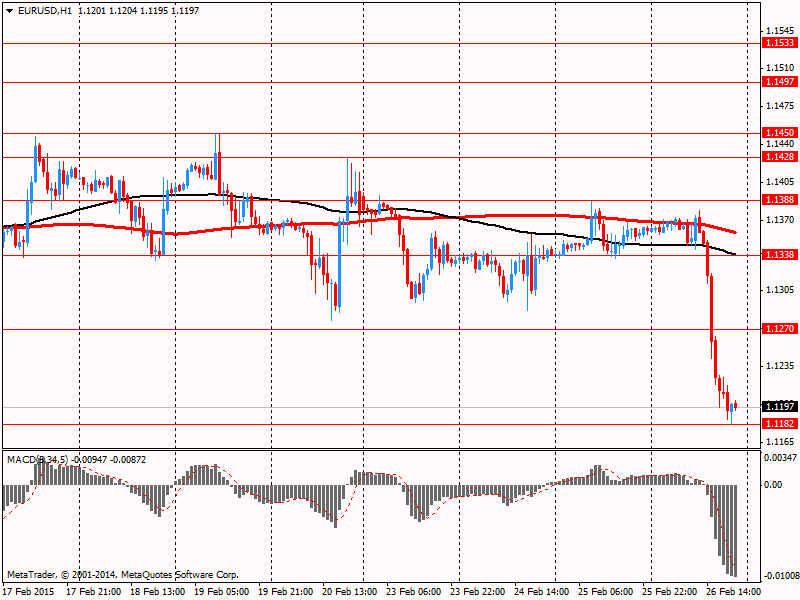Select the red 1.1450 level price label

779,133
